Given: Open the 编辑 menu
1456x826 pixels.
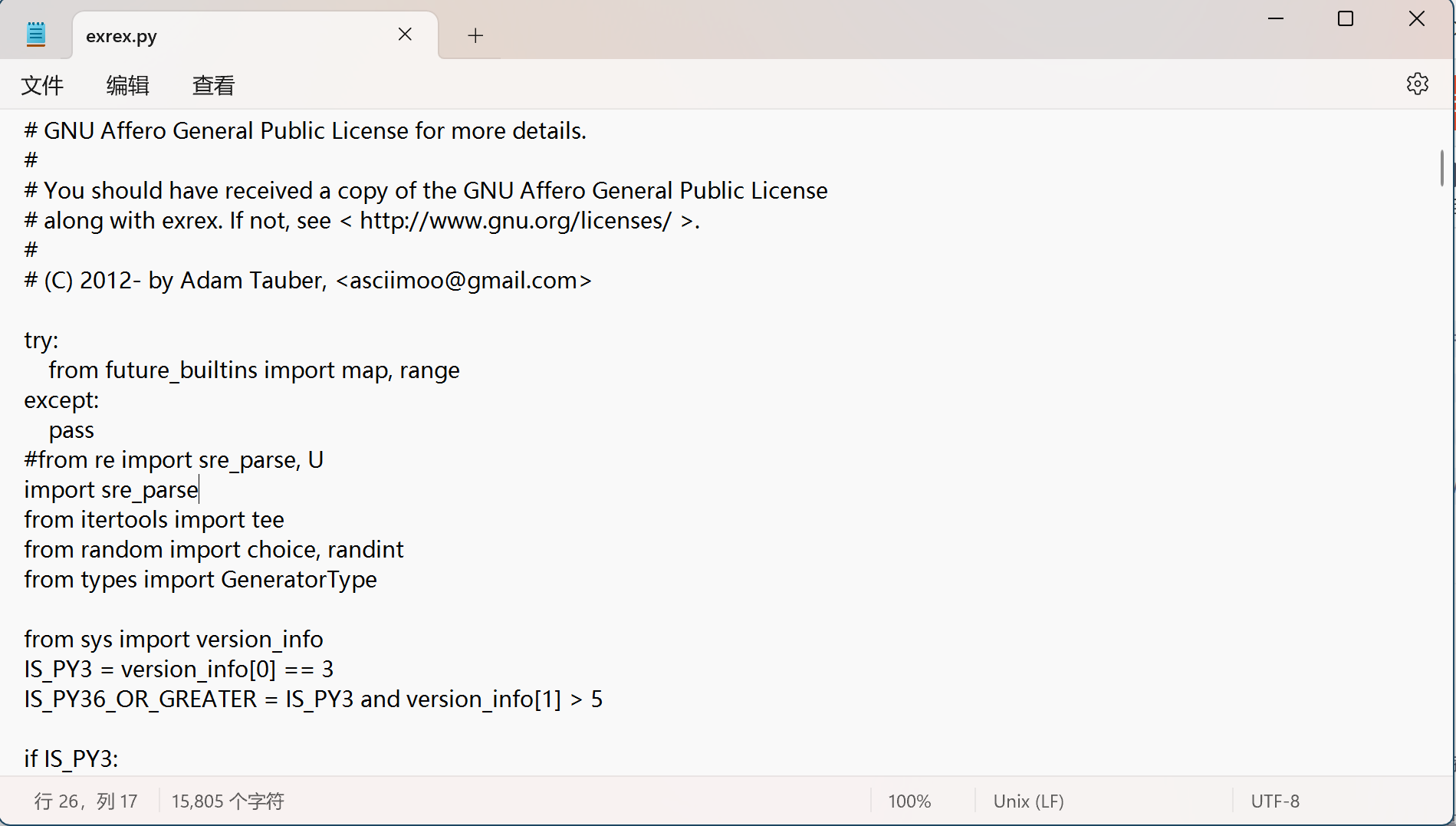Looking at the screenshot, I should [127, 85].
